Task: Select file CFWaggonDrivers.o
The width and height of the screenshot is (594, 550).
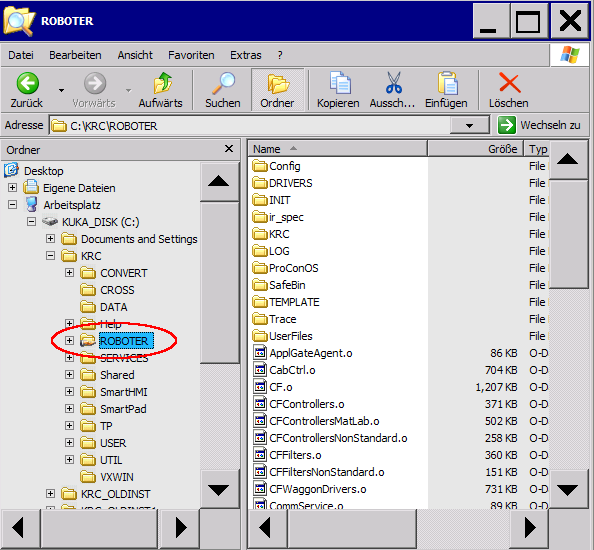Action: (x=317, y=489)
